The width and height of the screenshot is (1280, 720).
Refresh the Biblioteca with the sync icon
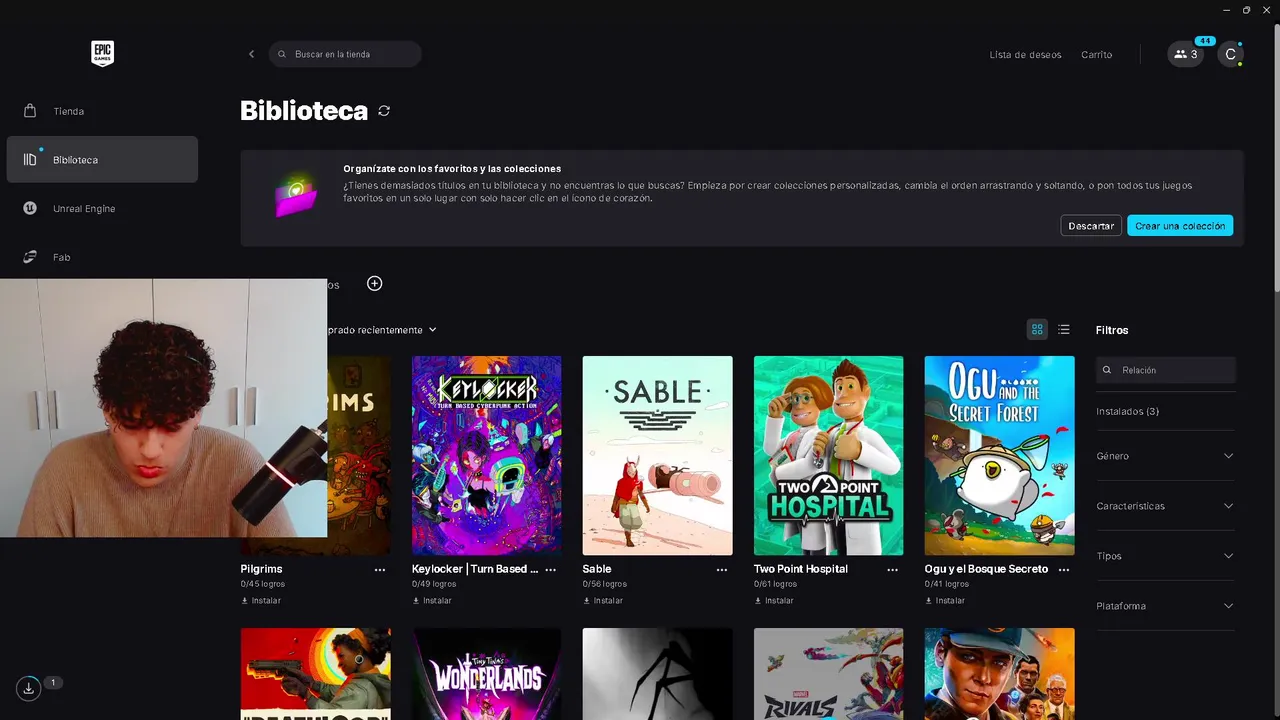(x=384, y=111)
